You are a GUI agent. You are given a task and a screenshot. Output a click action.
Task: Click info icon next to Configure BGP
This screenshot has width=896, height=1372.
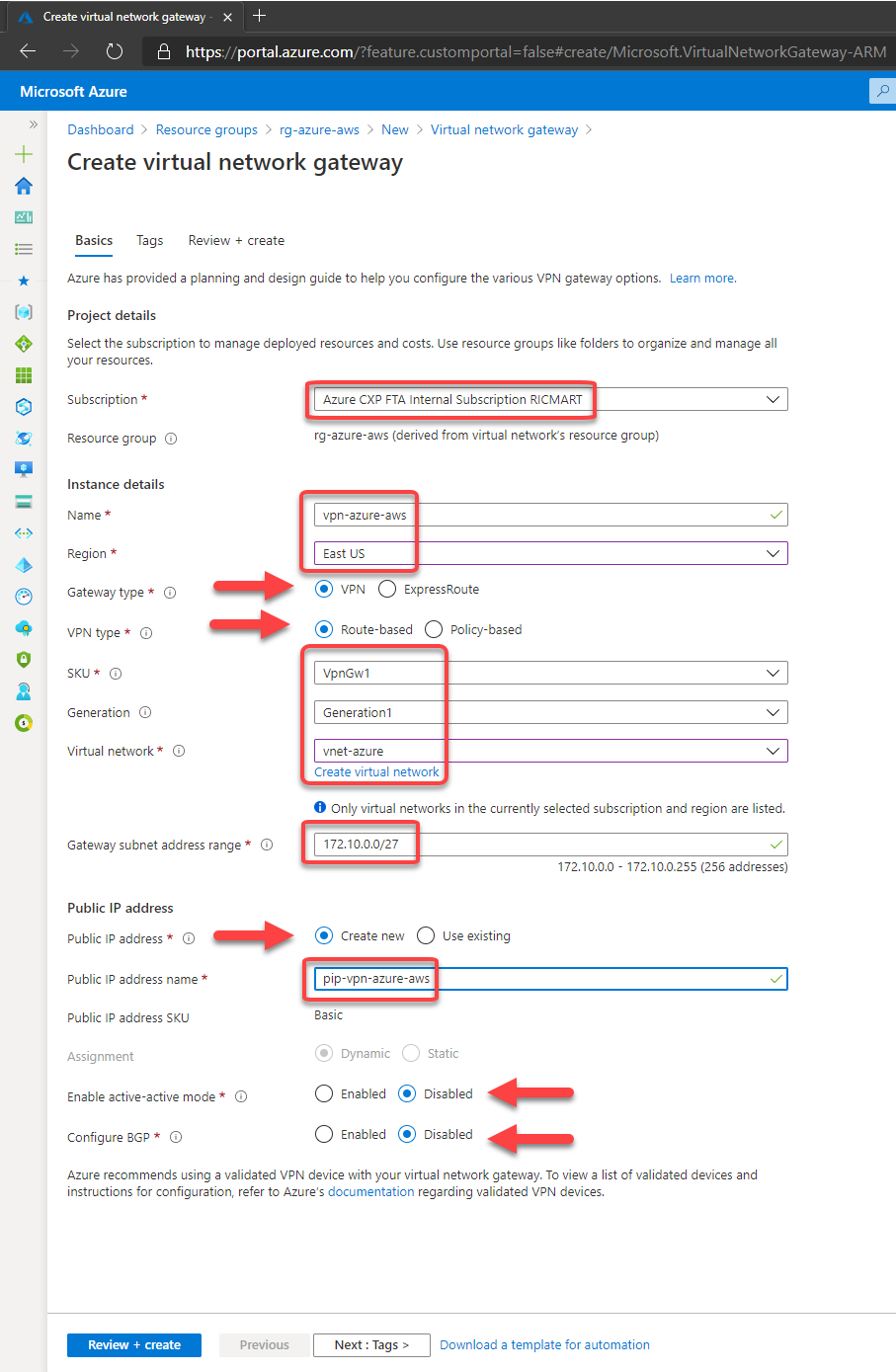176,1137
